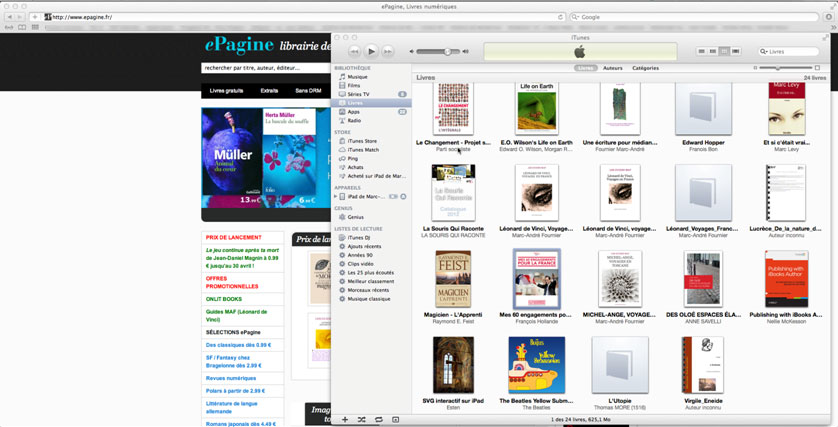Select the Mes 60 engagements book cover
Viewport: 838px width, 427px height.
[537, 278]
